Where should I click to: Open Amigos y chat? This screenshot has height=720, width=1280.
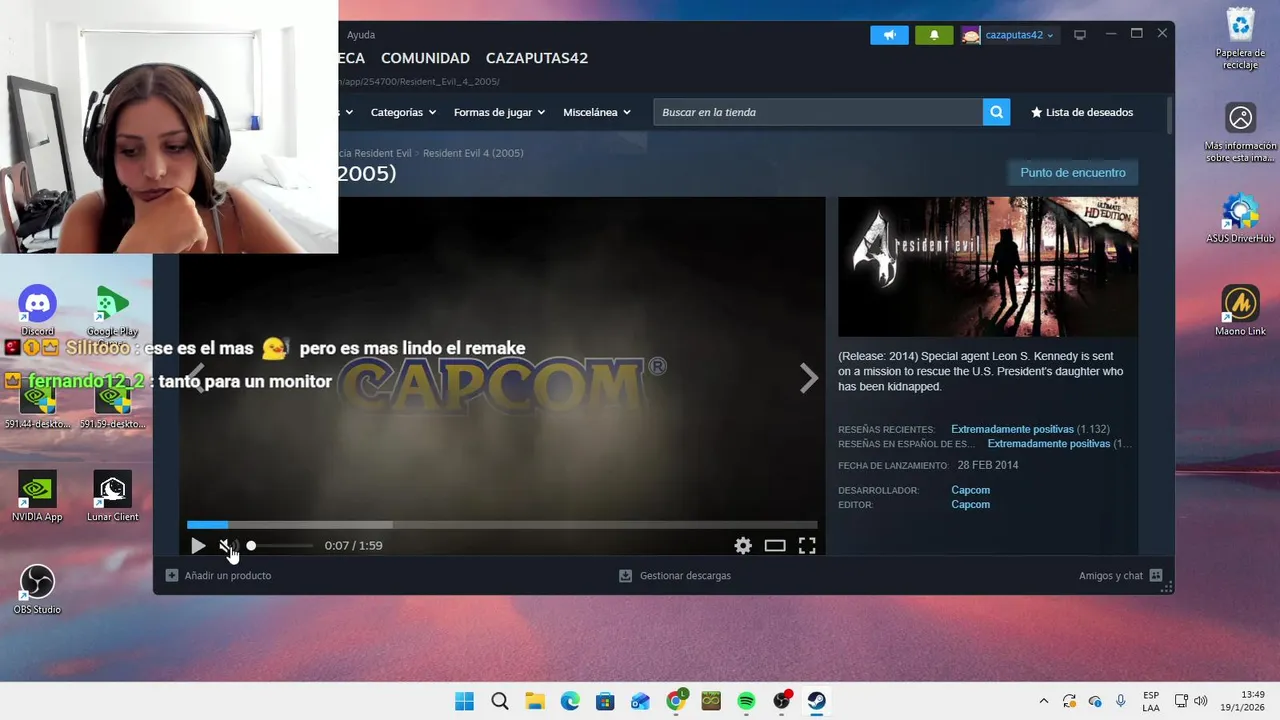tap(1120, 576)
